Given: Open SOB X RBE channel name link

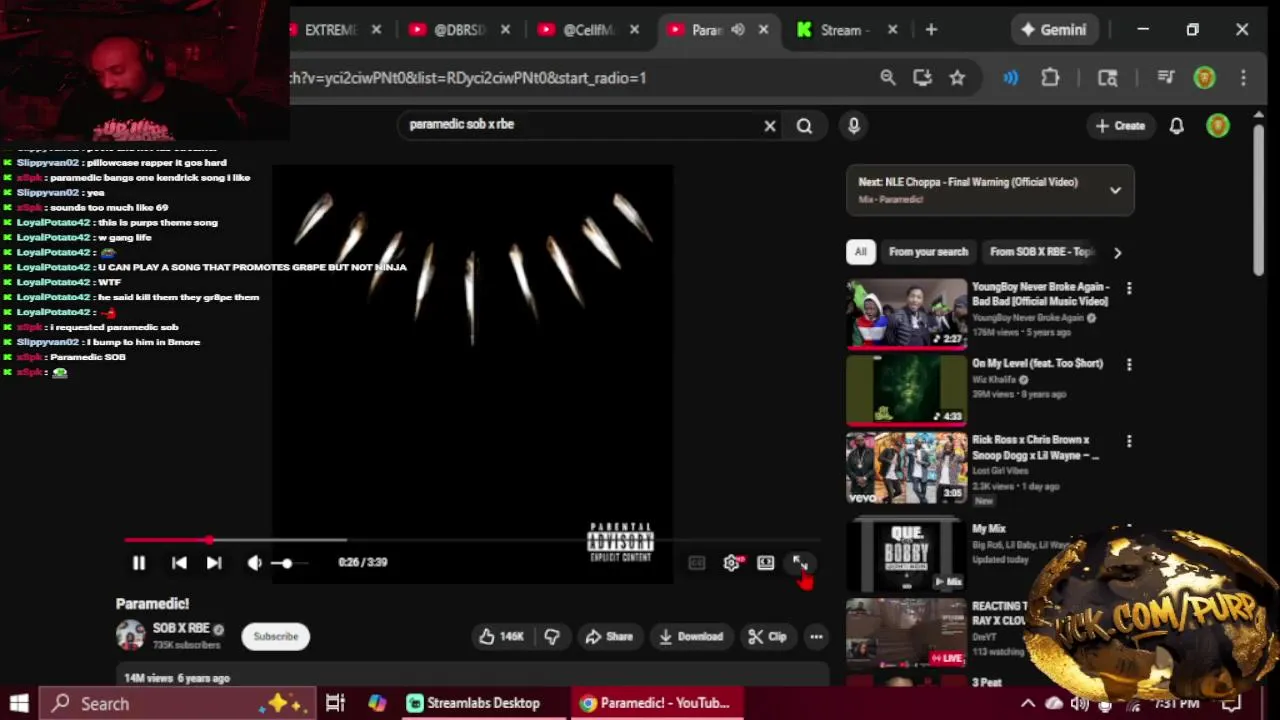Looking at the screenshot, I should coord(181,629).
